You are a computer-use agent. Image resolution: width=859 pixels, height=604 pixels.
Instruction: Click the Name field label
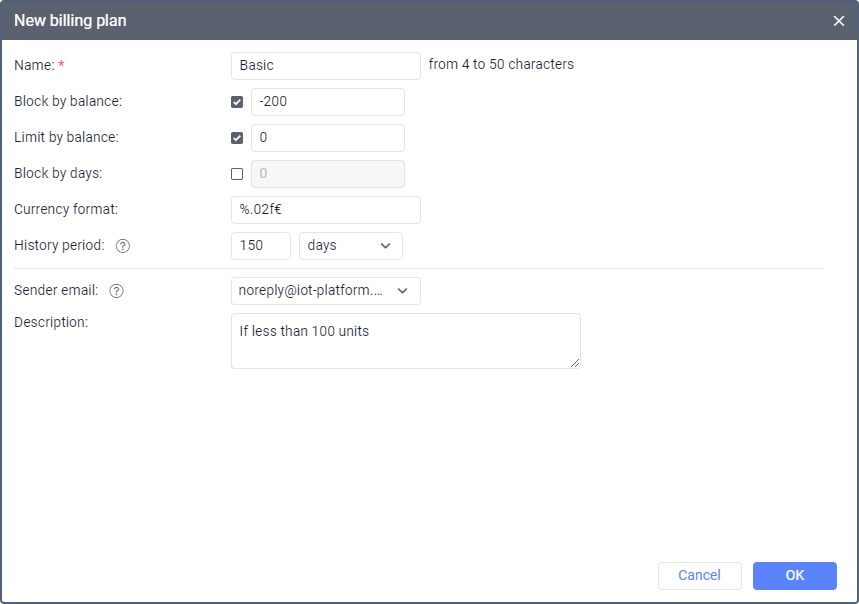click(34, 66)
